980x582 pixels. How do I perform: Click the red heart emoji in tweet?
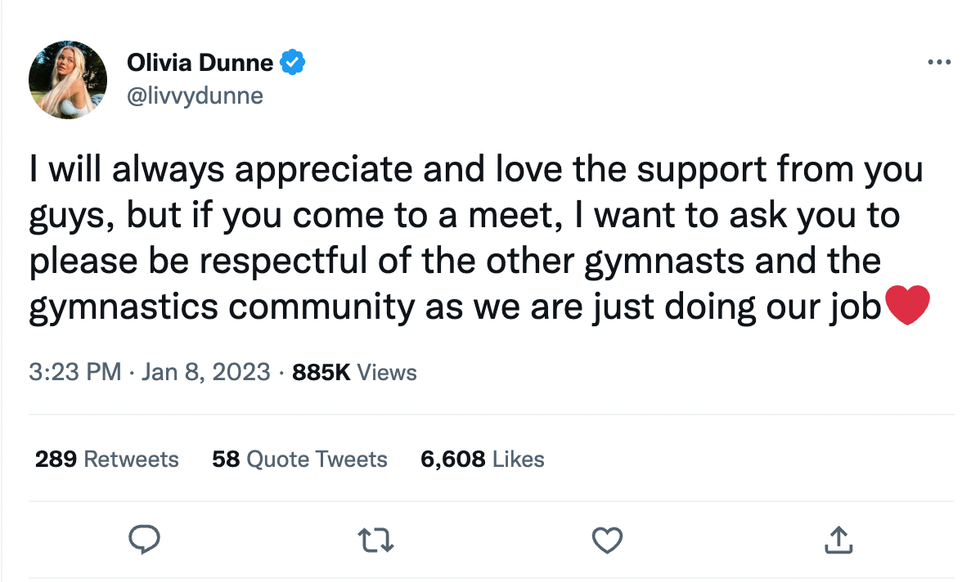click(908, 306)
